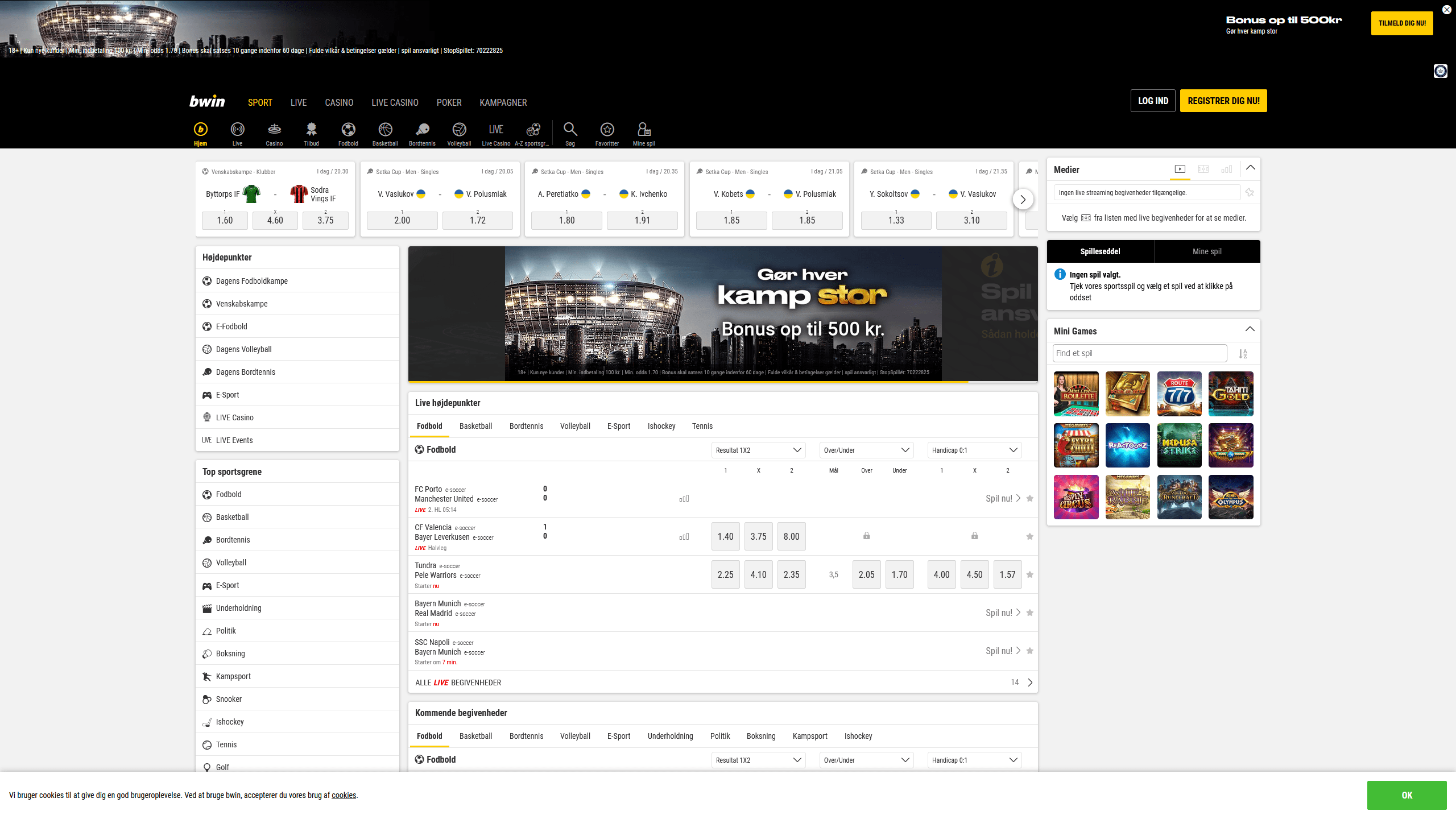This screenshot has width=1456, height=819.
Task: Open Handicap 0:1 dropdown in Live højdepunkter
Action: pos(974,450)
